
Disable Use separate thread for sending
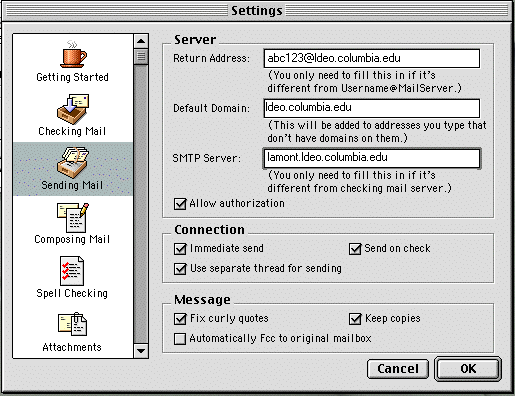pyautogui.click(x=180, y=269)
